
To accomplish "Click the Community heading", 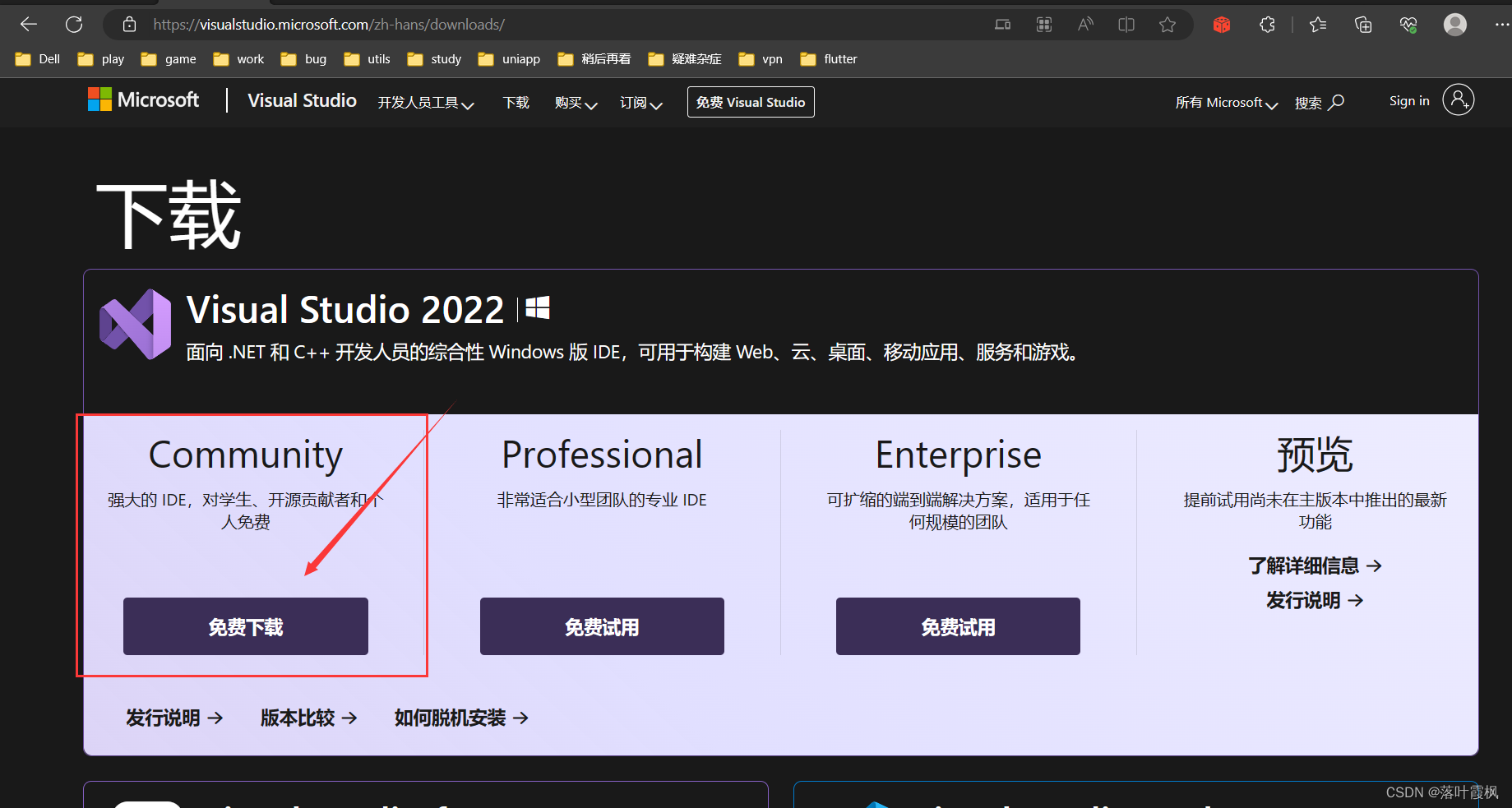I will (x=246, y=455).
